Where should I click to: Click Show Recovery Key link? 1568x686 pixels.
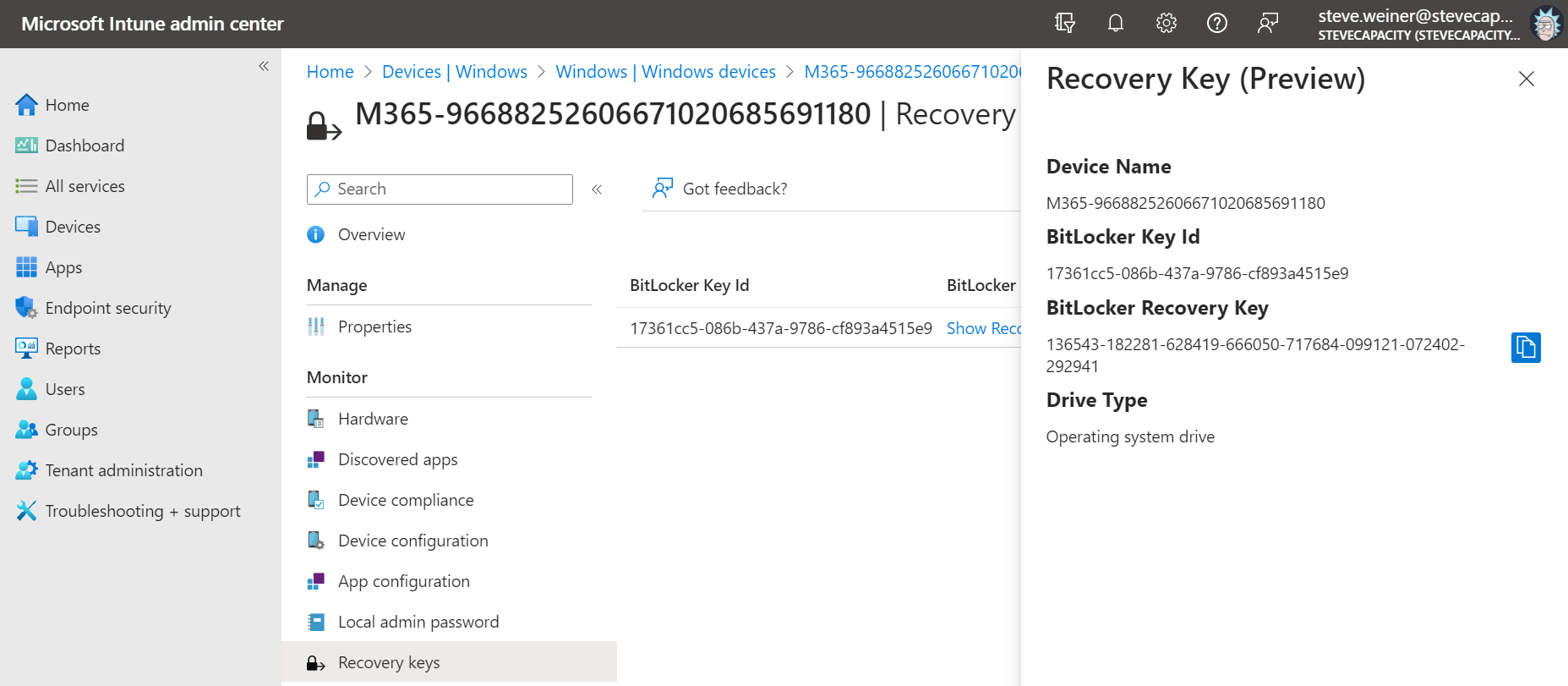[984, 328]
